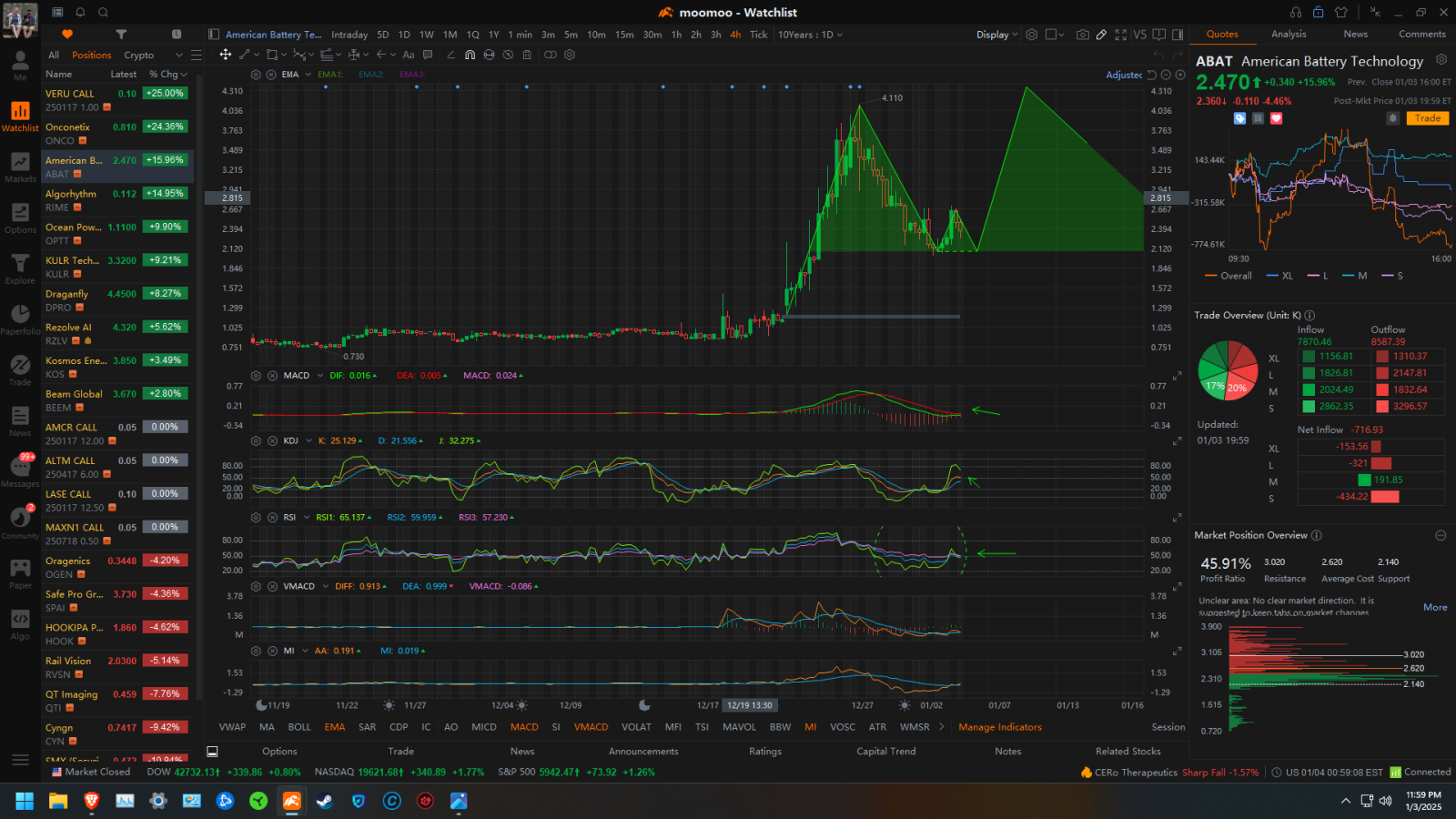
Task: Click the blue tag icon under ABAT price
Action: tap(1239, 118)
